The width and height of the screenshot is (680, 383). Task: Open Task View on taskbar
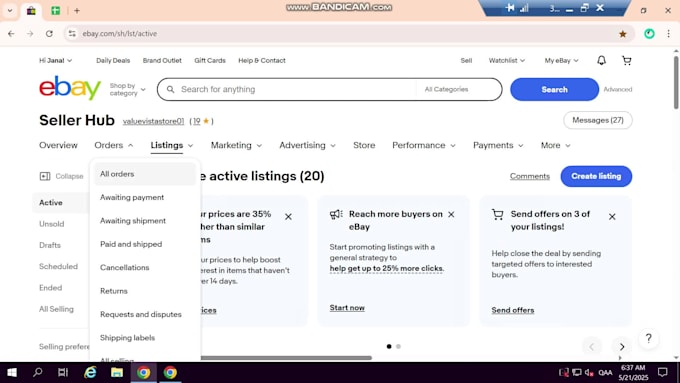point(63,372)
